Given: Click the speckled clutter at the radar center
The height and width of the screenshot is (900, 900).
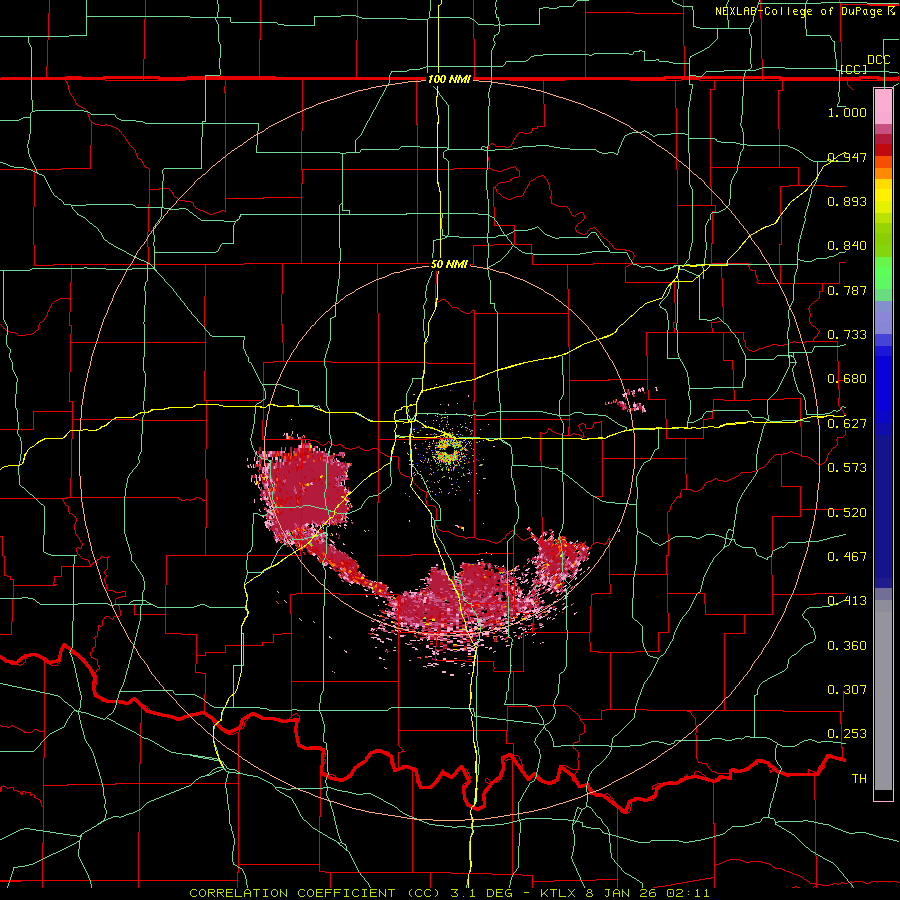Looking at the screenshot, I should pyautogui.click(x=447, y=450).
